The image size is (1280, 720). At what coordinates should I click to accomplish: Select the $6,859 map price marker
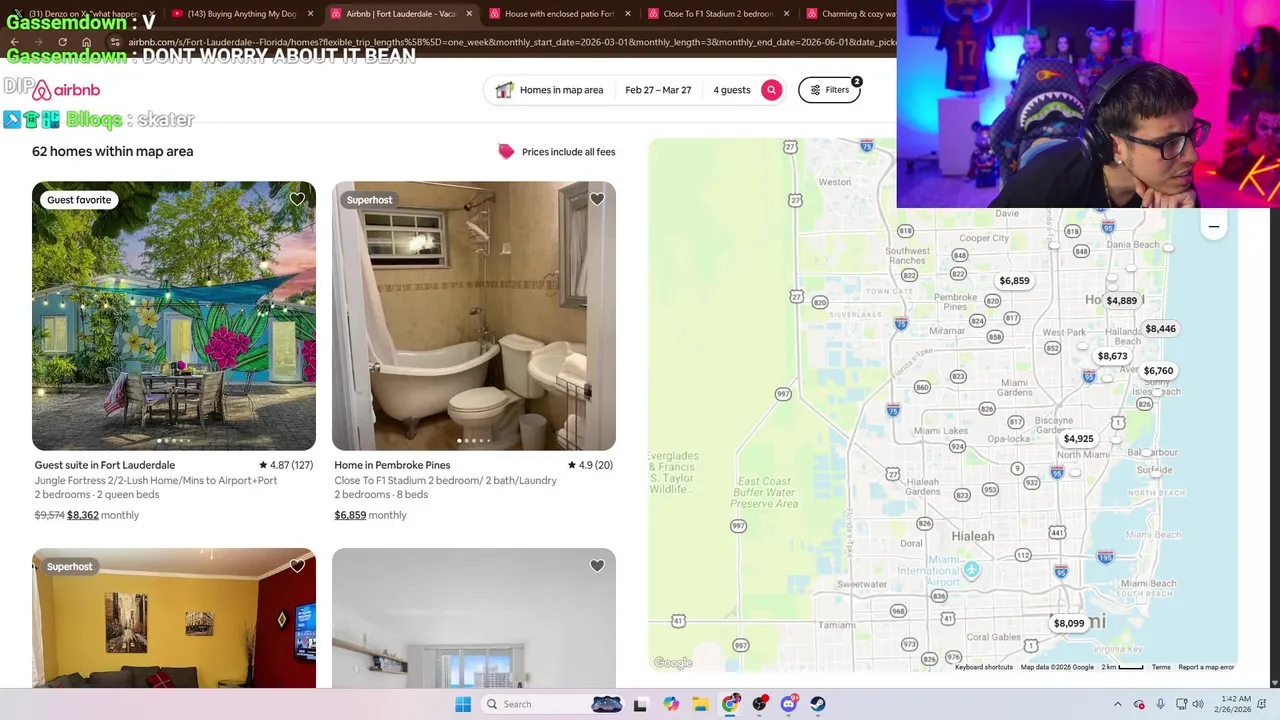tap(1014, 281)
